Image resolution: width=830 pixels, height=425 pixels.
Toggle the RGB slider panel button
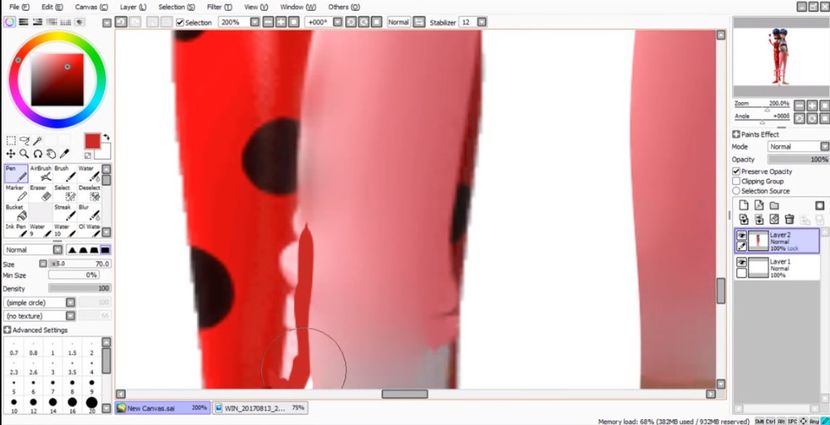coord(24,22)
